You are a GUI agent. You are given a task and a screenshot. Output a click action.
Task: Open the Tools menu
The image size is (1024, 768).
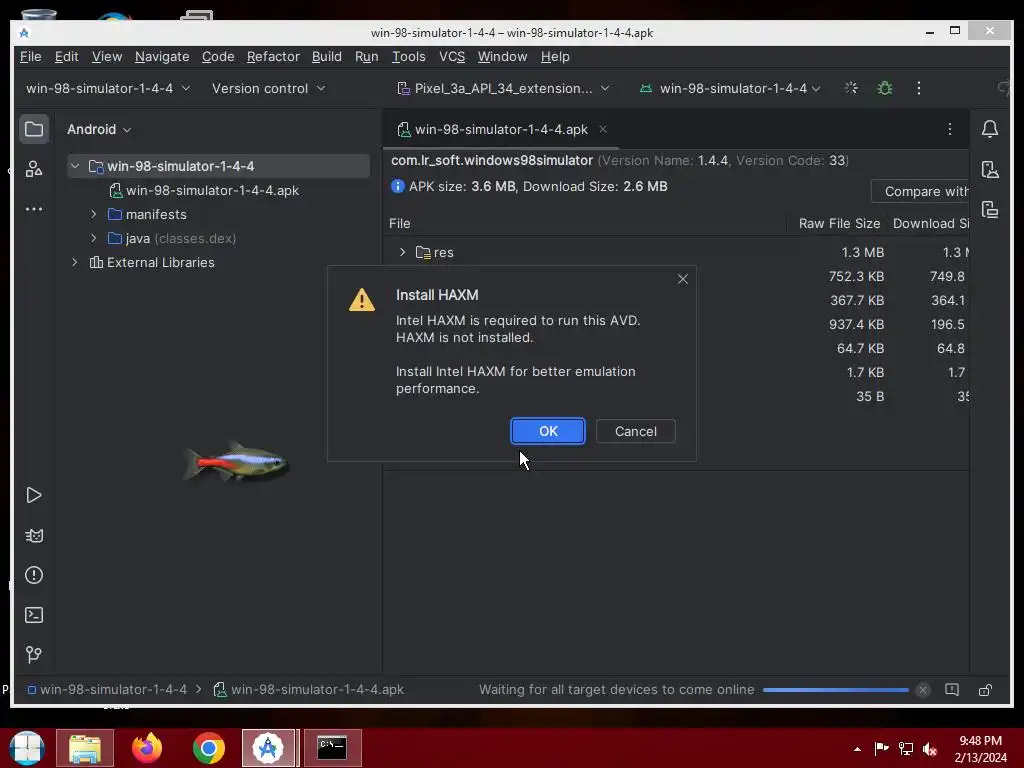(409, 57)
